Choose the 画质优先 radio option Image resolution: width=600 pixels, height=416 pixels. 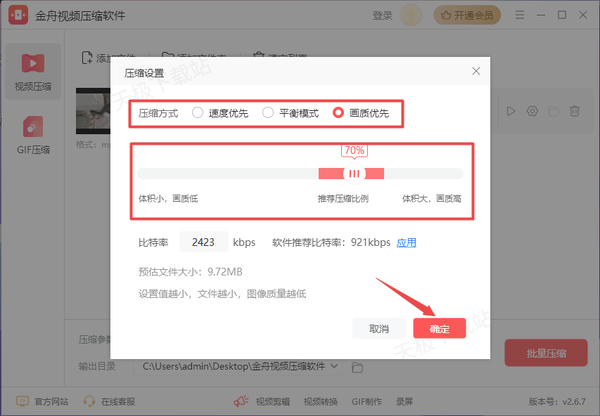pos(339,113)
